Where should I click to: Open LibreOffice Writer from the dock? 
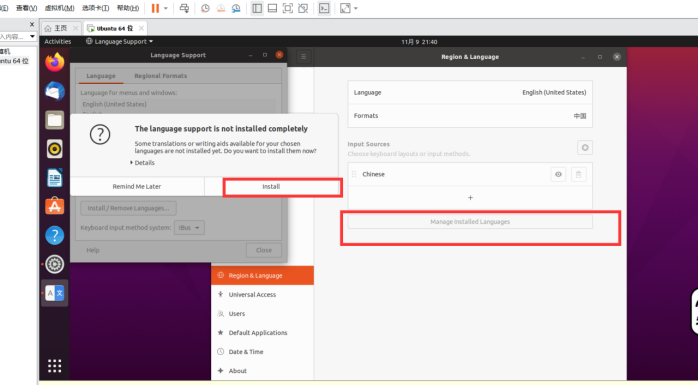[54, 178]
